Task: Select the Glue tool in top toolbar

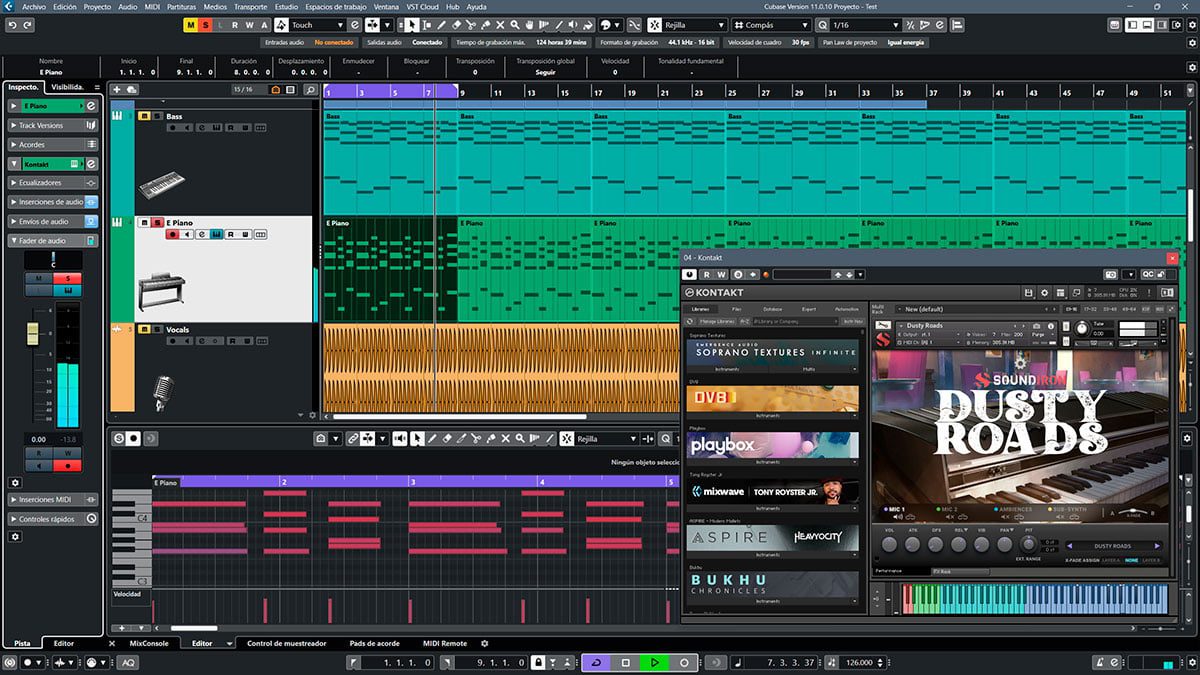Action: coord(485,25)
